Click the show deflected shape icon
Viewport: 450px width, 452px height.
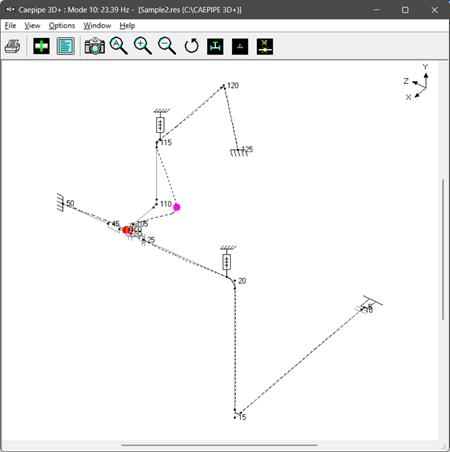pos(215,46)
